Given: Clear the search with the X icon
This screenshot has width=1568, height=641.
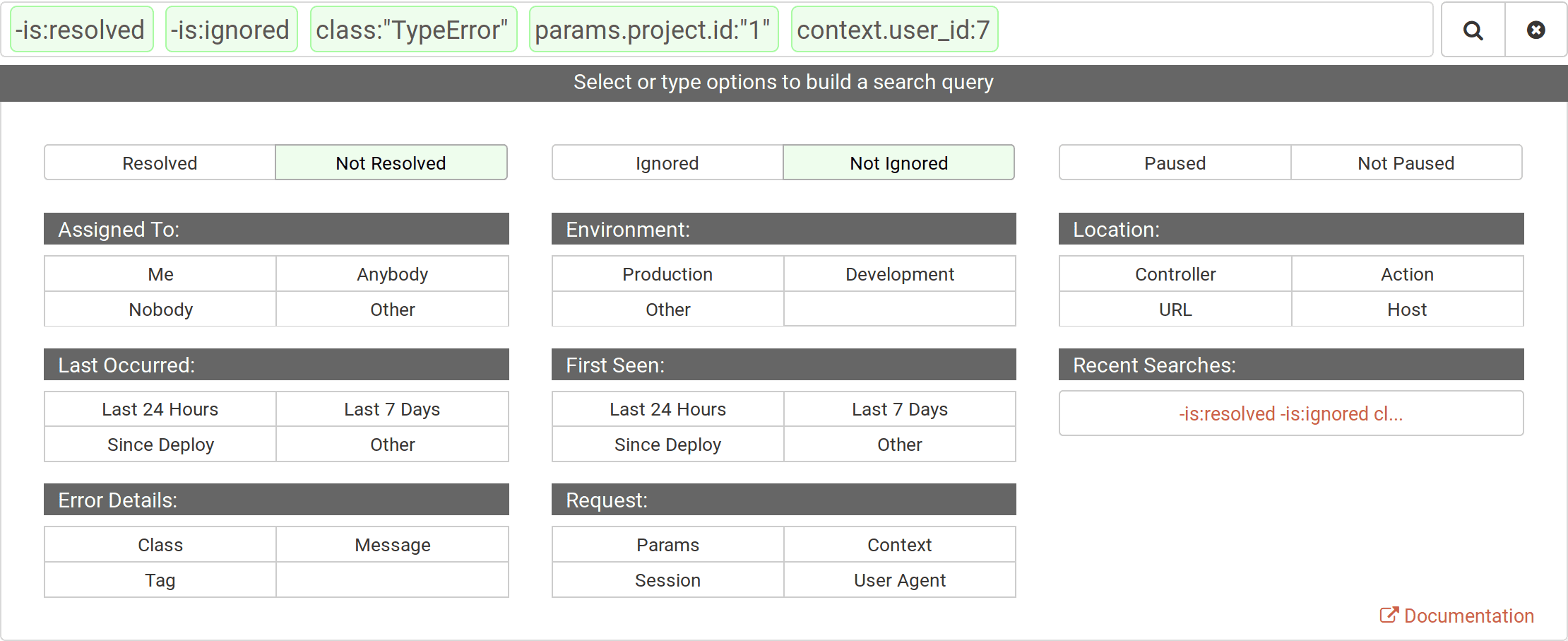Looking at the screenshot, I should point(1536,30).
